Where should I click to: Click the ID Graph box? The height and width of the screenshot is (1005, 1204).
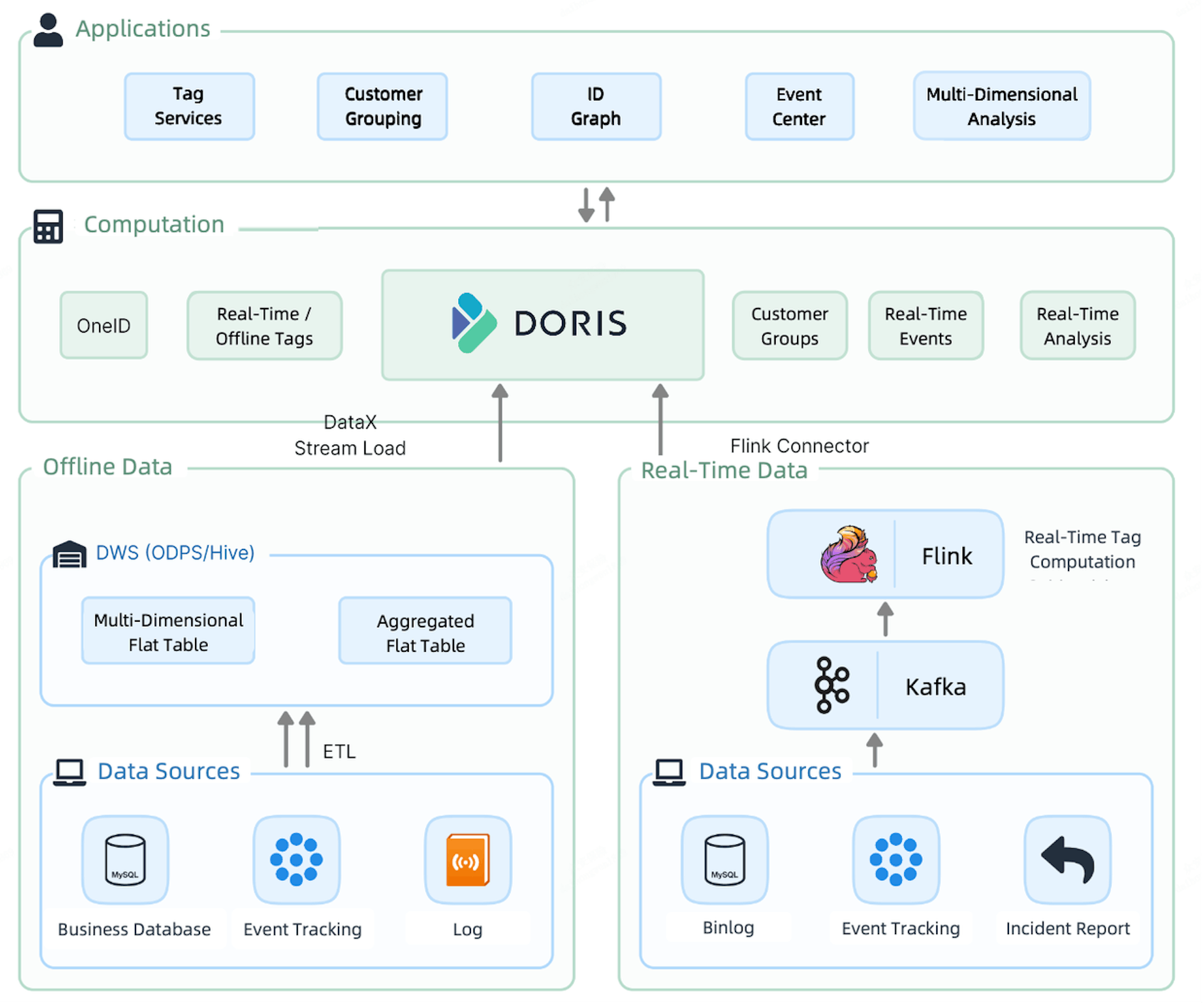(x=595, y=106)
